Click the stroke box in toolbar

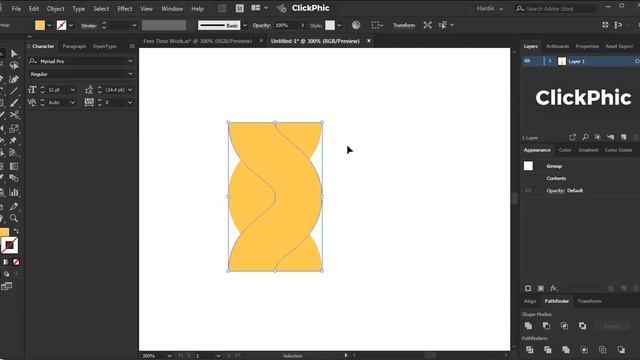click(x=9, y=245)
